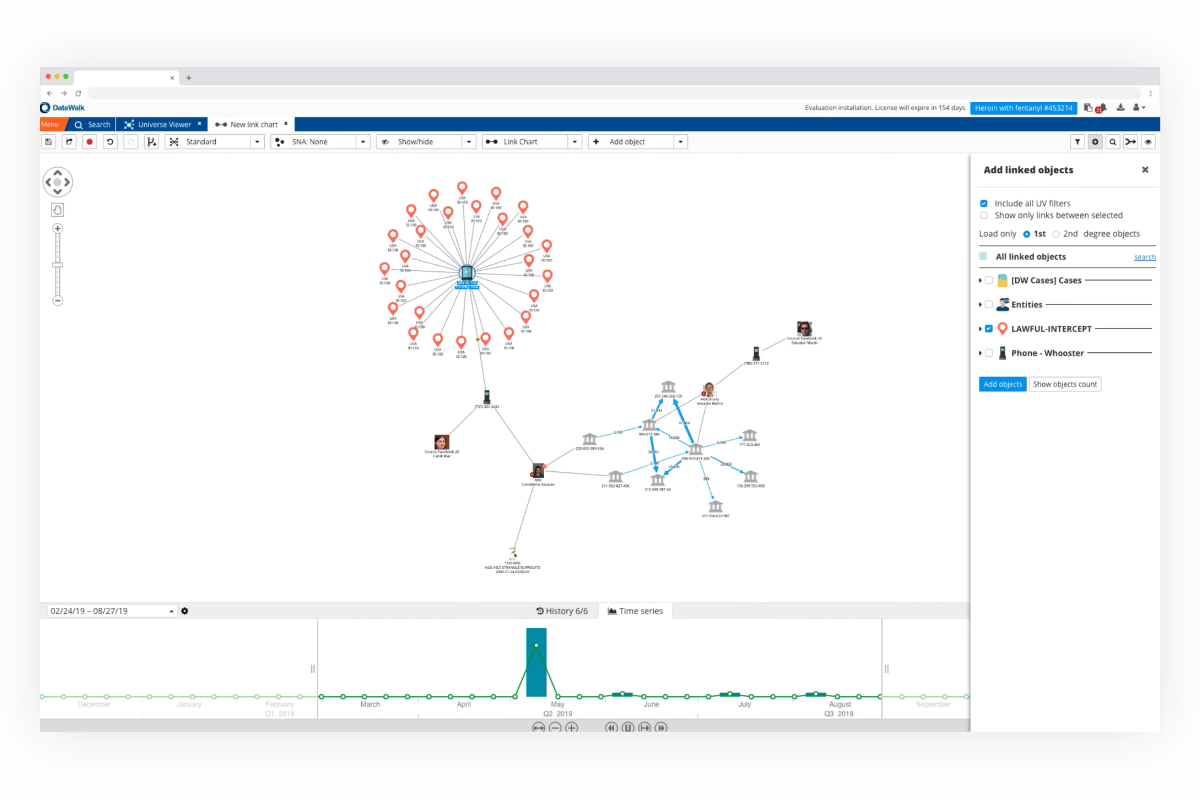Check the [DW Cases] Cases checkbox

coord(989,281)
